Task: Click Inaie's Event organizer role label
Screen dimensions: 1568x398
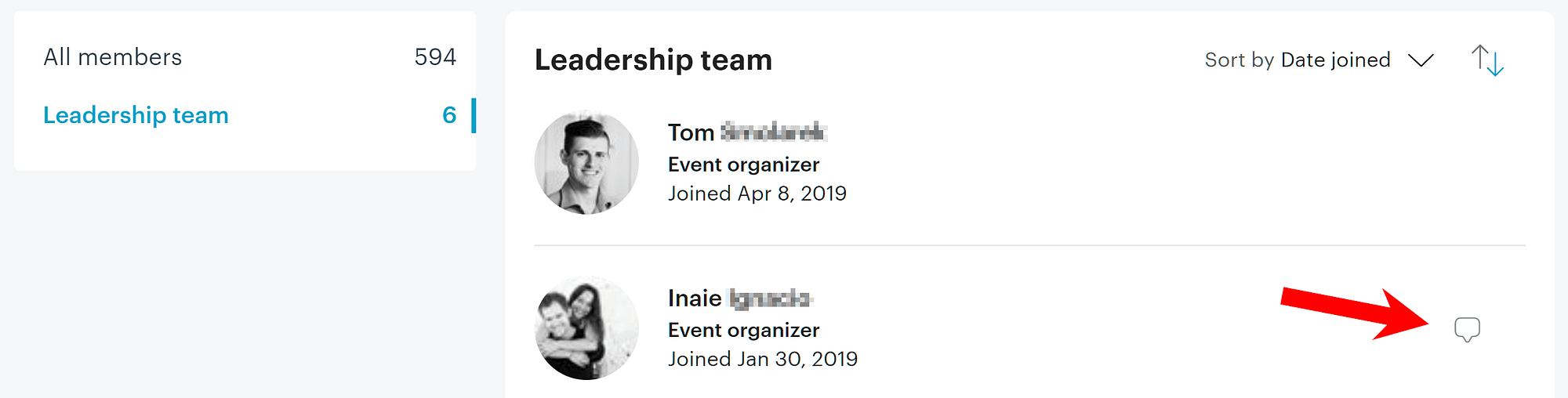Action: pyautogui.click(x=743, y=330)
